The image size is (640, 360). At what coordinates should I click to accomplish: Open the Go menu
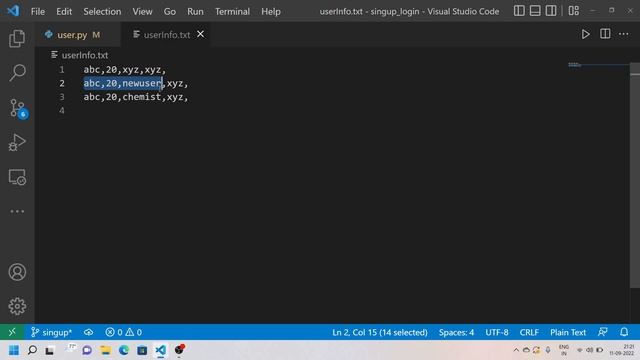(170, 11)
